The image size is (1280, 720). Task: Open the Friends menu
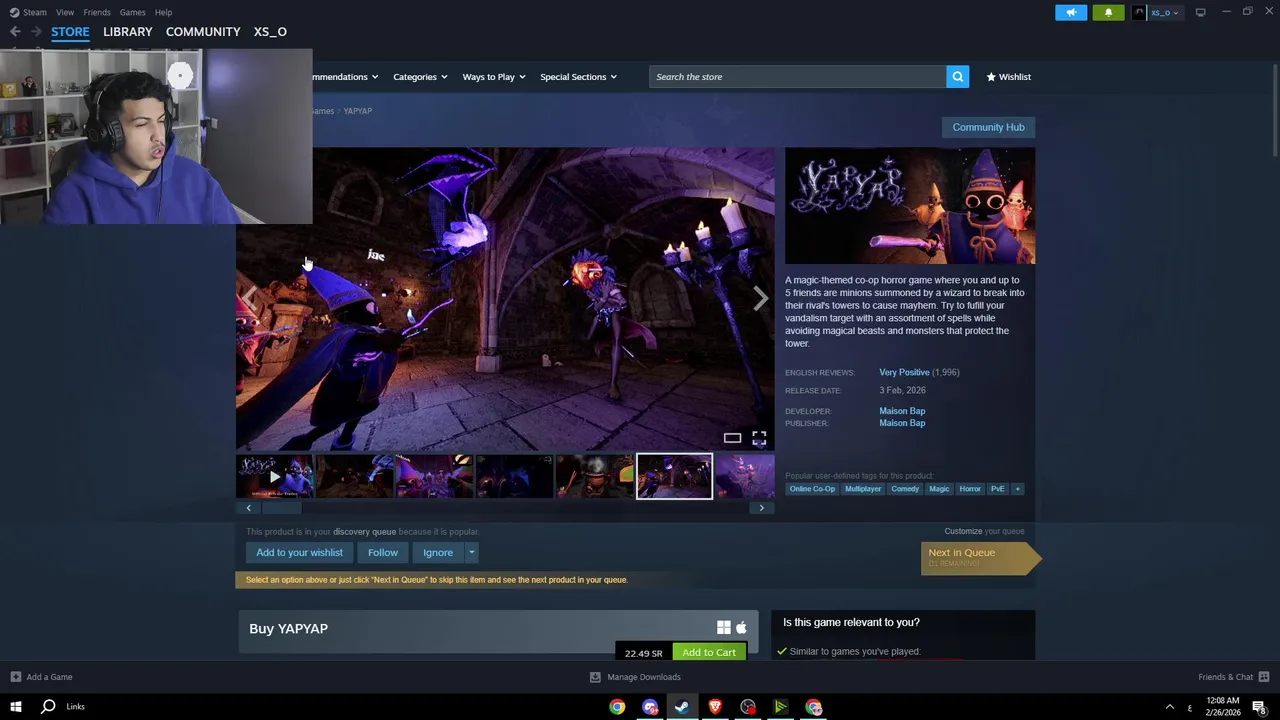tap(97, 12)
